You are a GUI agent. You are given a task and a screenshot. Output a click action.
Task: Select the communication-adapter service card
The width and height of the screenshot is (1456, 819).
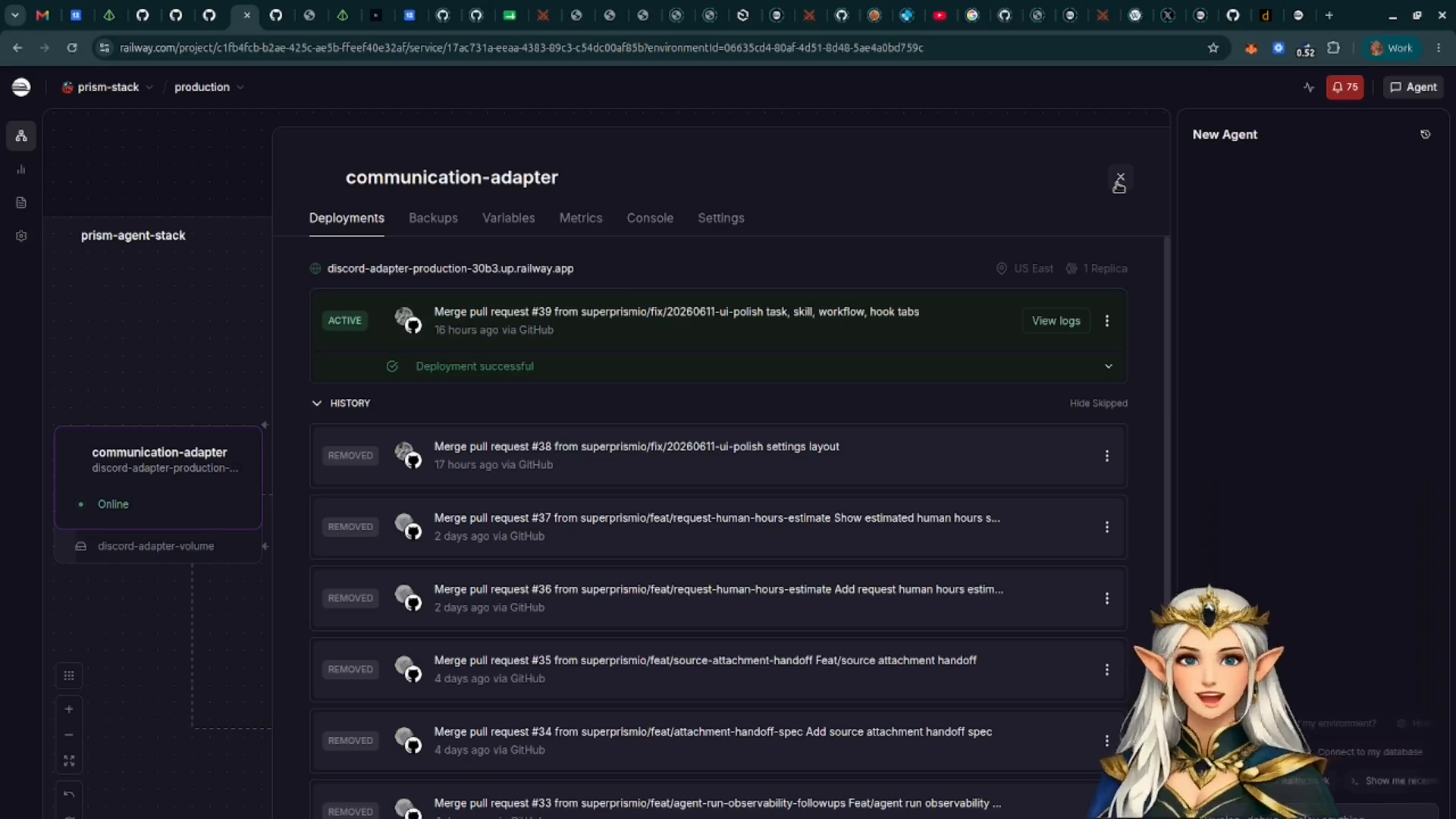tap(158, 478)
